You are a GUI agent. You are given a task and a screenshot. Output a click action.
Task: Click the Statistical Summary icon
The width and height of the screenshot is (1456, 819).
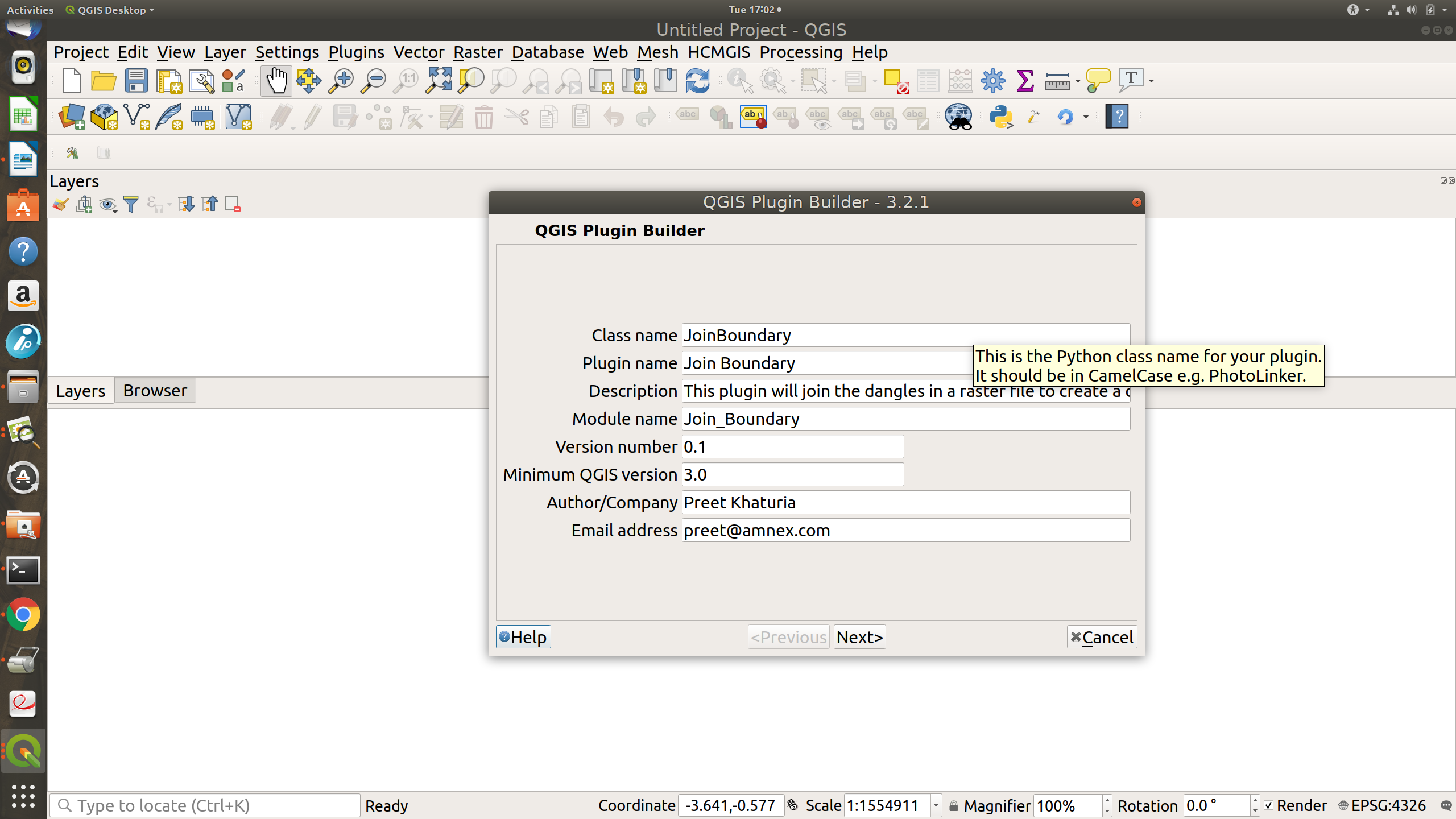pos(1025,80)
